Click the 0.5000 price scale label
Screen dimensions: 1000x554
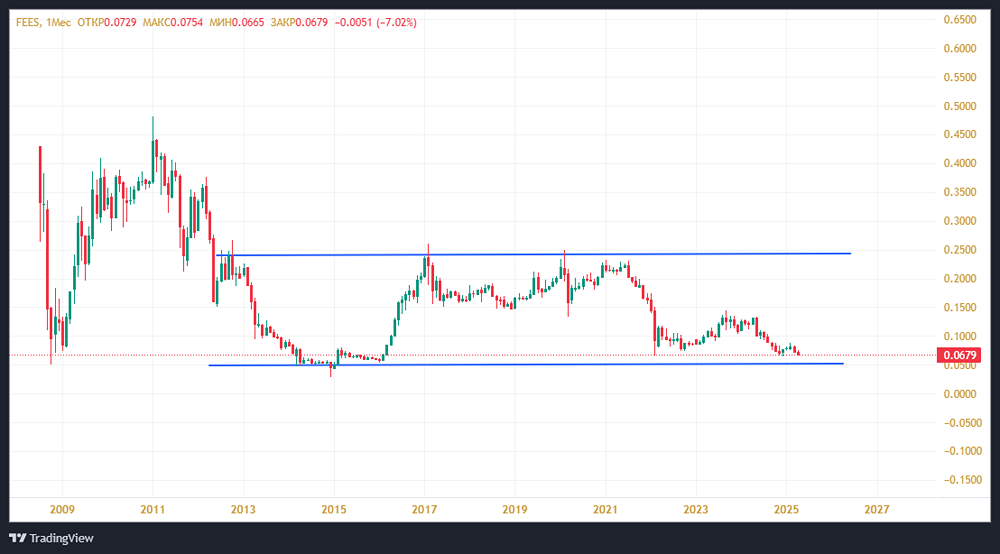coord(960,106)
